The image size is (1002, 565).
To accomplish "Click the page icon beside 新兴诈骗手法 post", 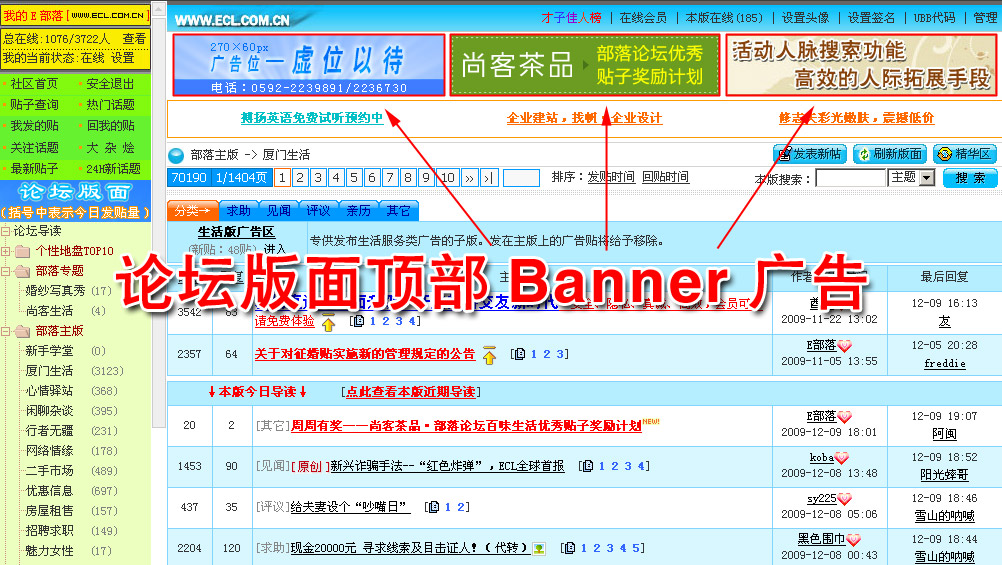I will [x=587, y=467].
